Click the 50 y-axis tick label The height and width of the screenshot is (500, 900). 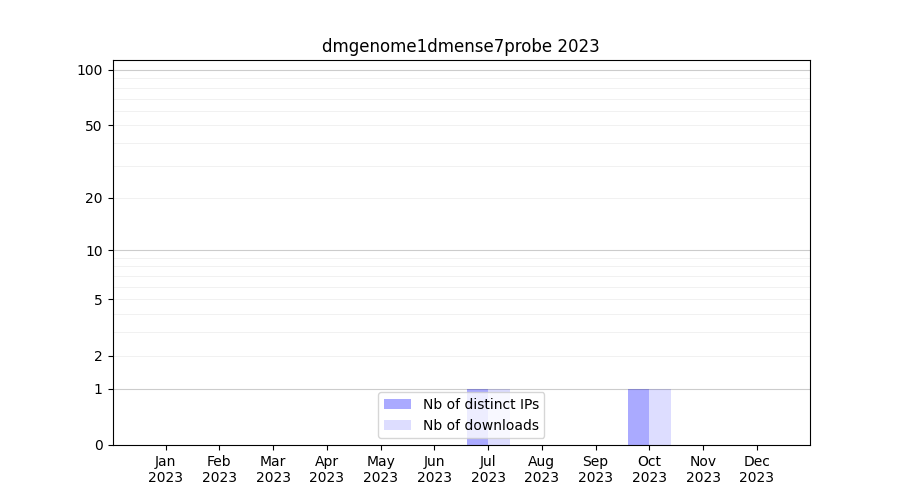(93, 126)
